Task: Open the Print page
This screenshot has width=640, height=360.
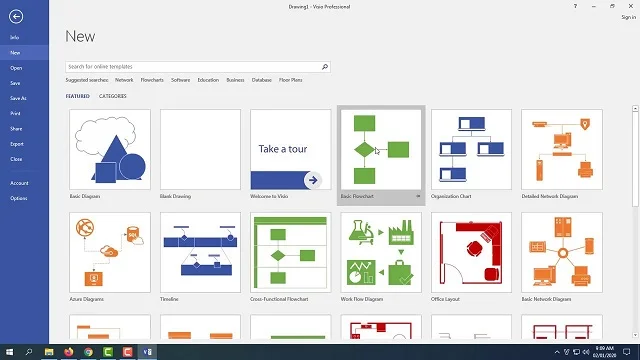Action: 24,113
